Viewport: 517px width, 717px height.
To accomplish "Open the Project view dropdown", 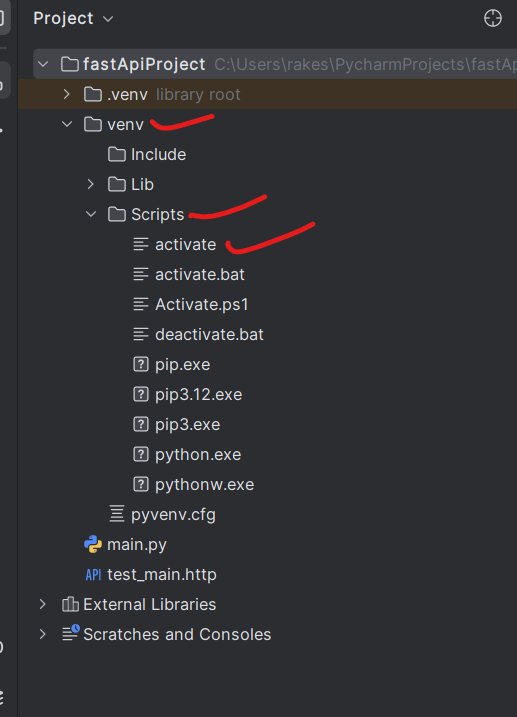I will [x=108, y=19].
